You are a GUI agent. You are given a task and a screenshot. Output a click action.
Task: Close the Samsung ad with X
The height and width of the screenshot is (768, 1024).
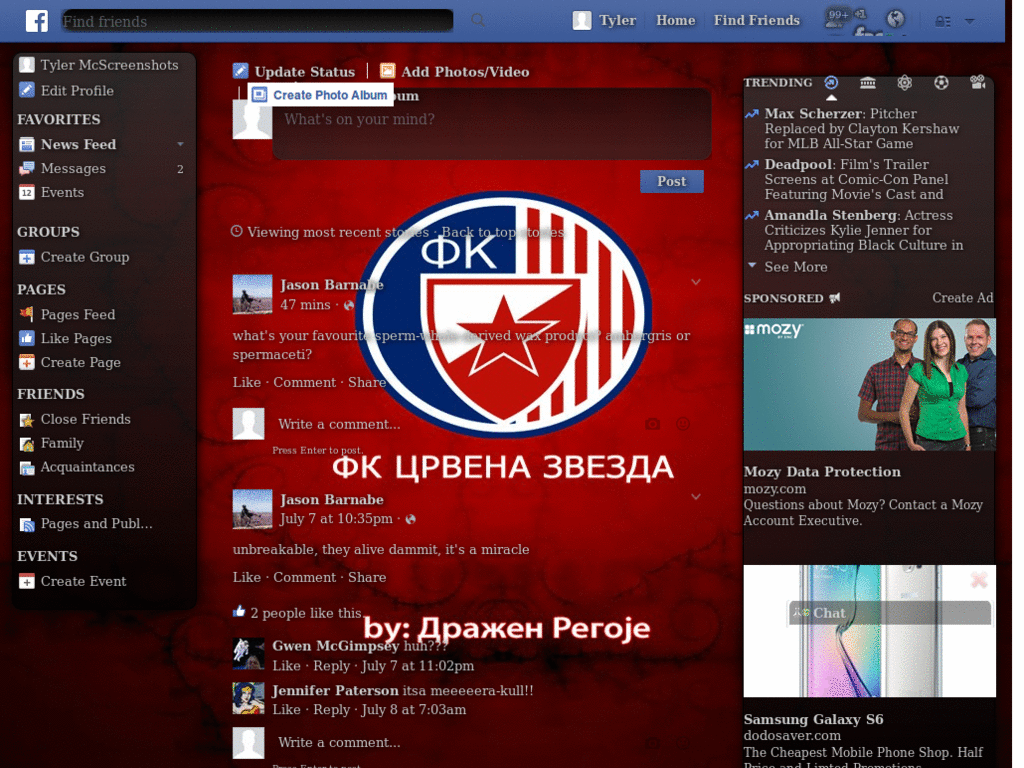(978, 580)
